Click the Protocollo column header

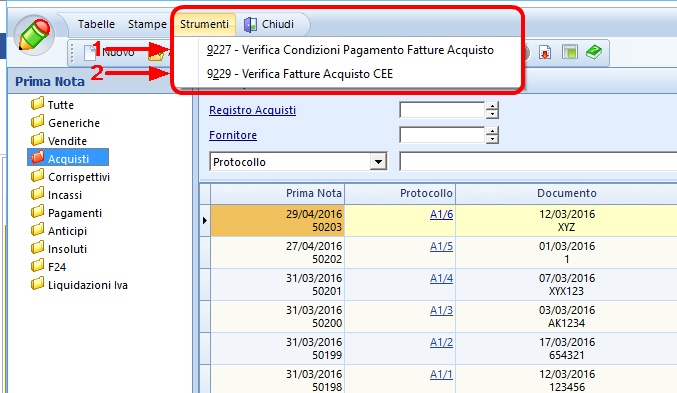tap(400, 193)
